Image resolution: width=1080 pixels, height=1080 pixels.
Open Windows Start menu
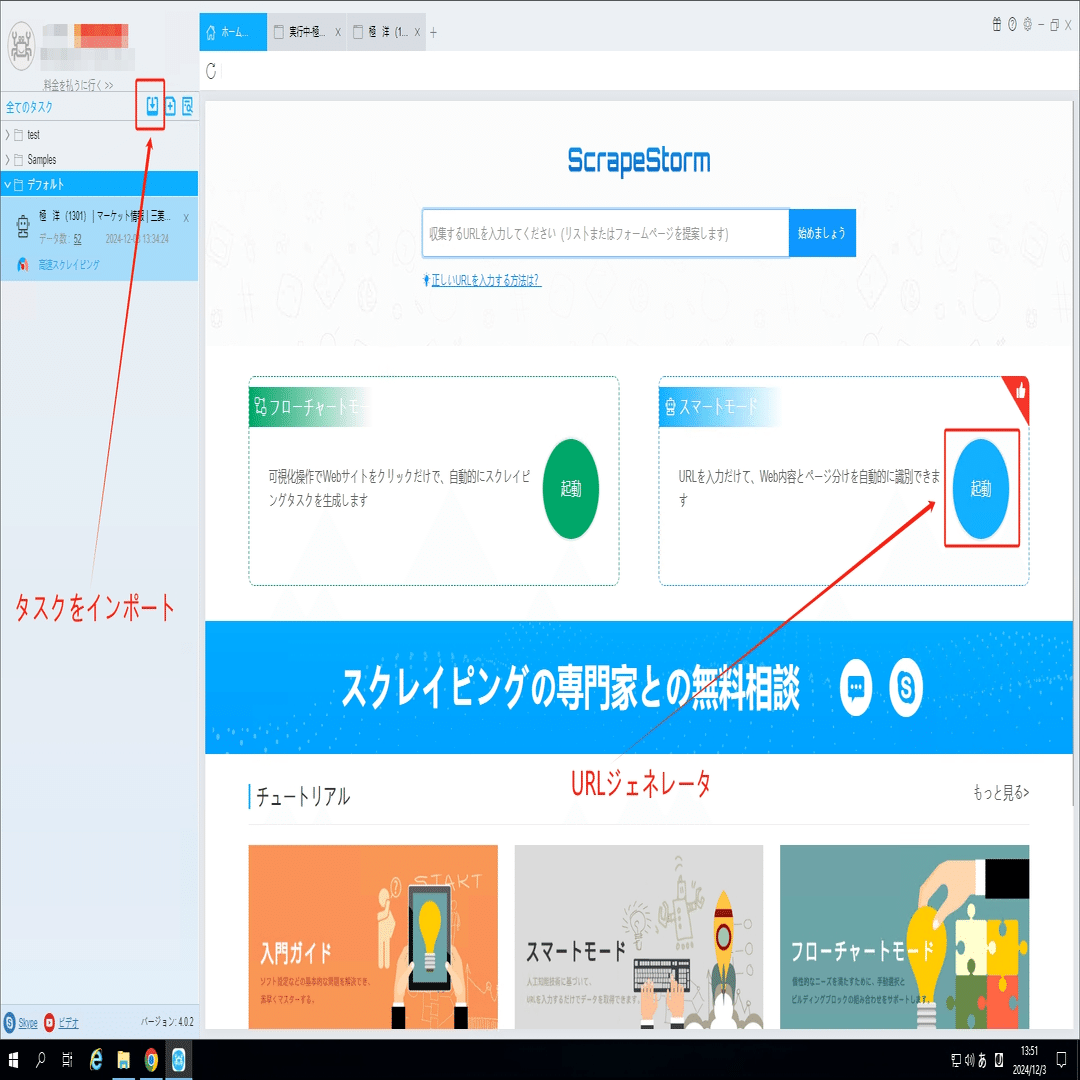pos(13,1059)
